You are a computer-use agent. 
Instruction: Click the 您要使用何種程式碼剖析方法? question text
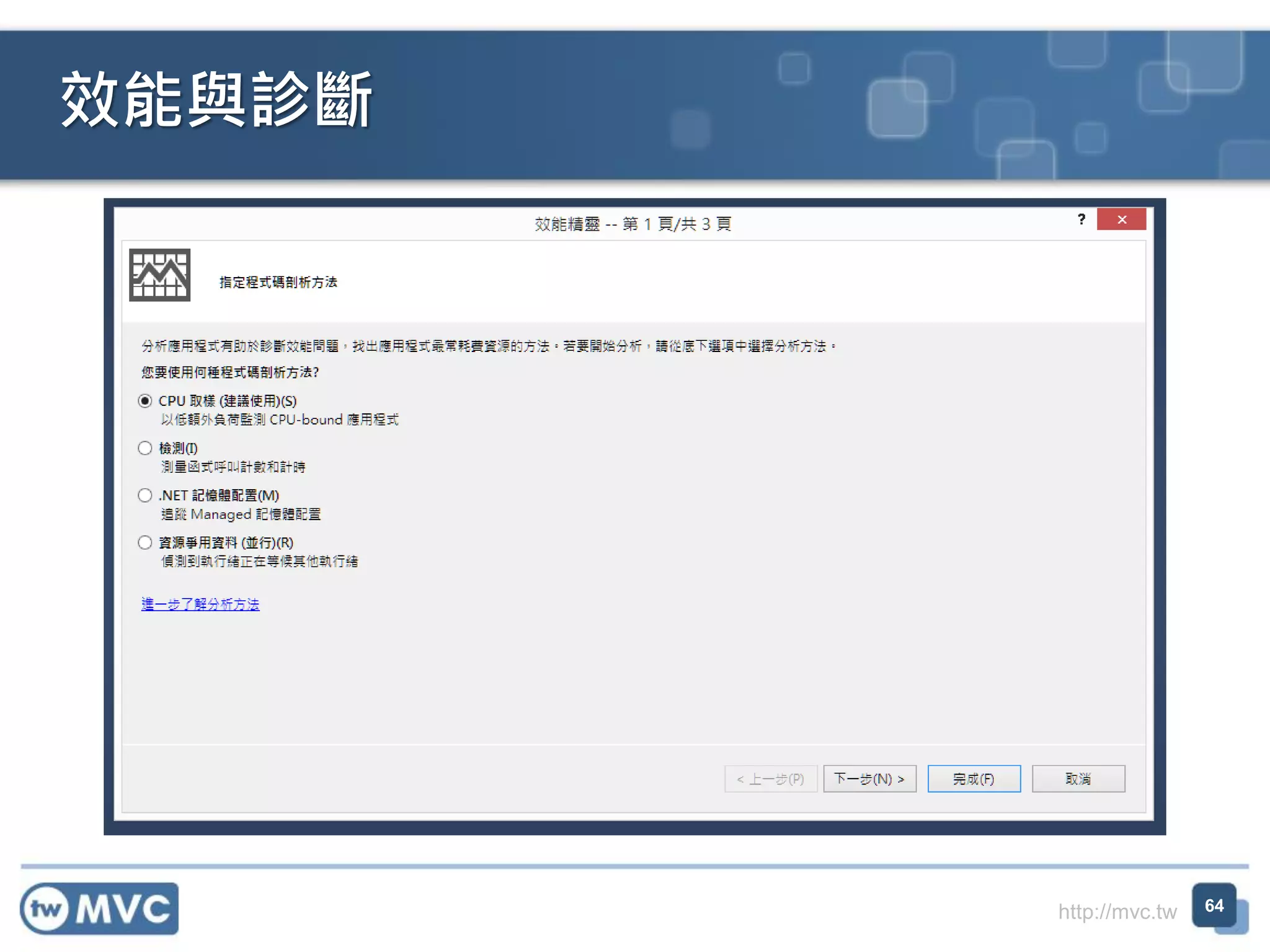230,372
